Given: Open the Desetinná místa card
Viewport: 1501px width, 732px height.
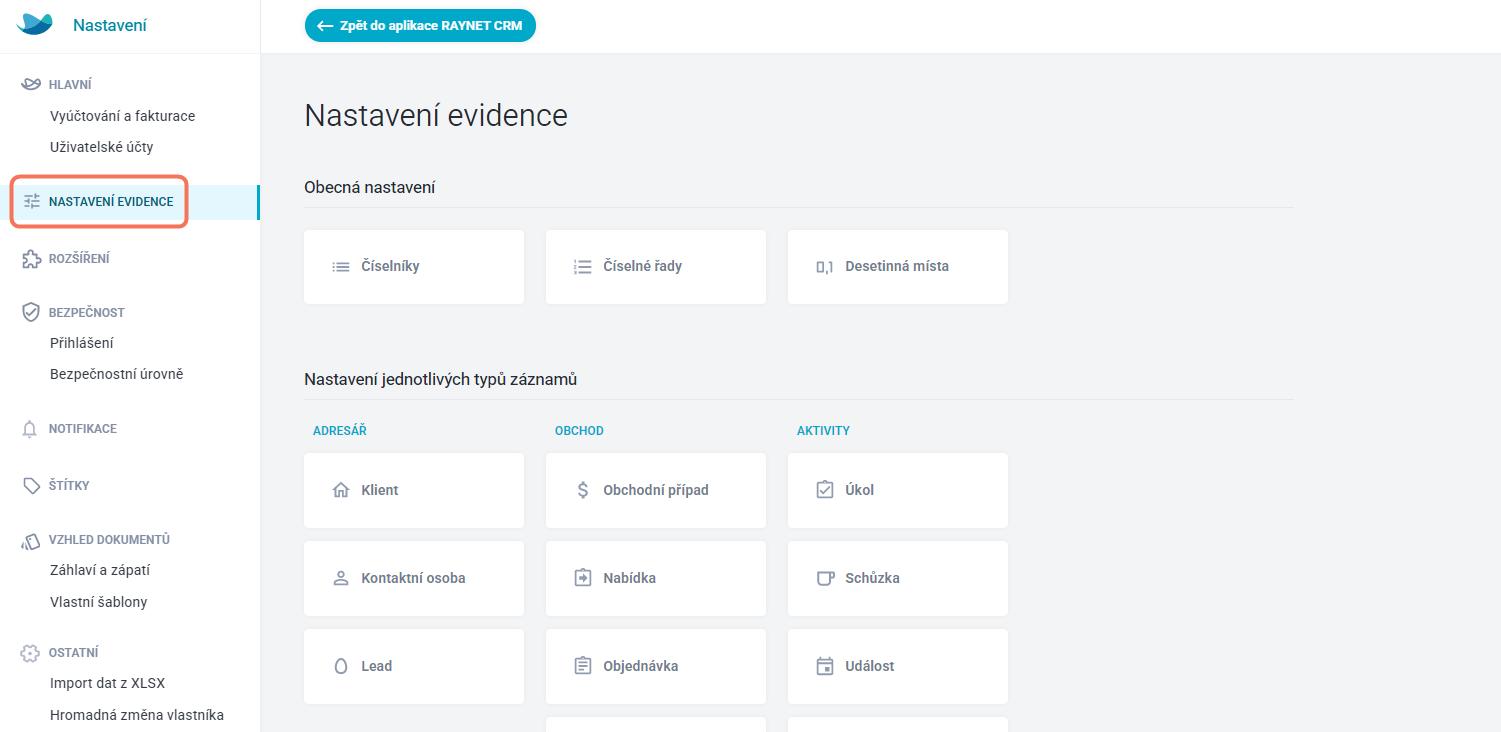Looking at the screenshot, I should [898, 267].
